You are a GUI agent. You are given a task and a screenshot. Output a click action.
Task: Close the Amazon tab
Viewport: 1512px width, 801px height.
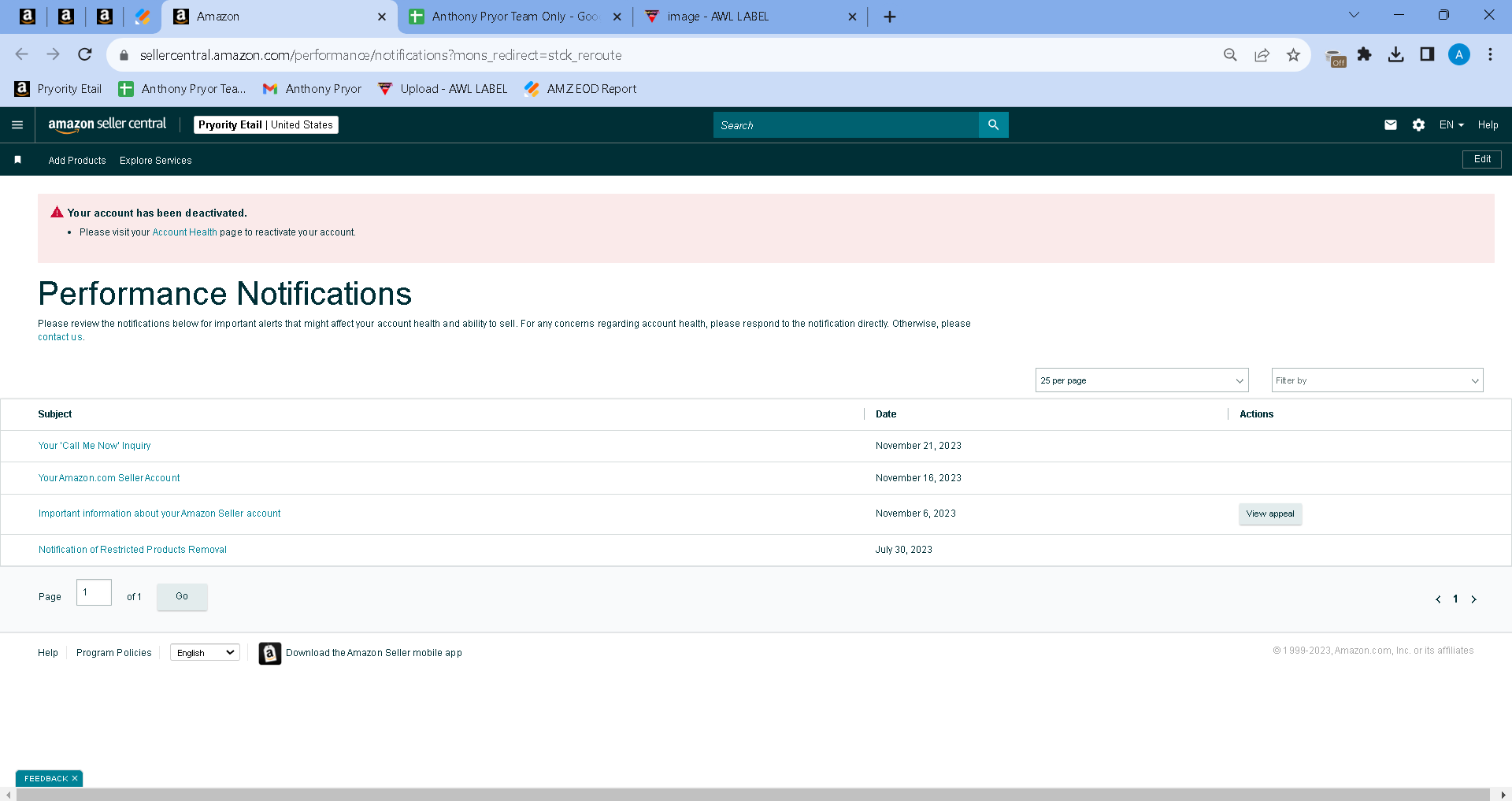click(382, 17)
